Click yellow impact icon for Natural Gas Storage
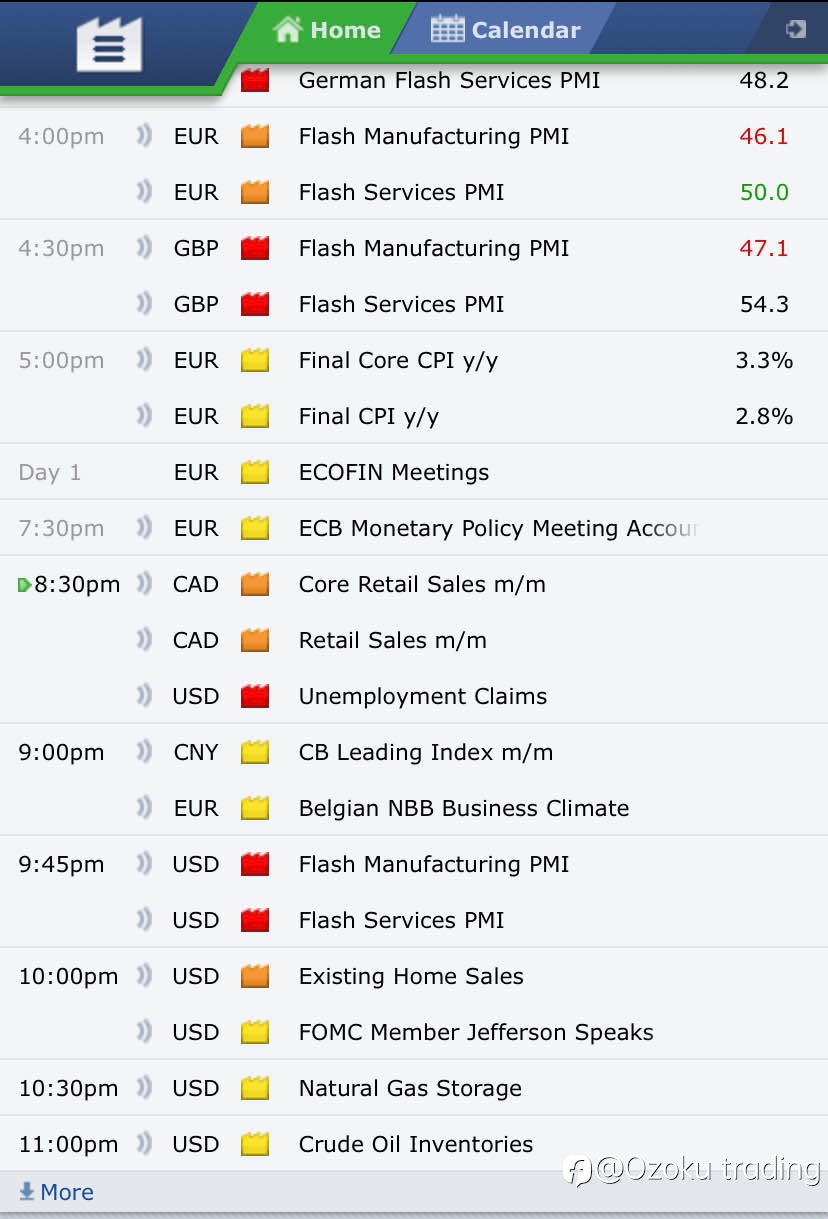828x1219 pixels. tap(255, 1088)
